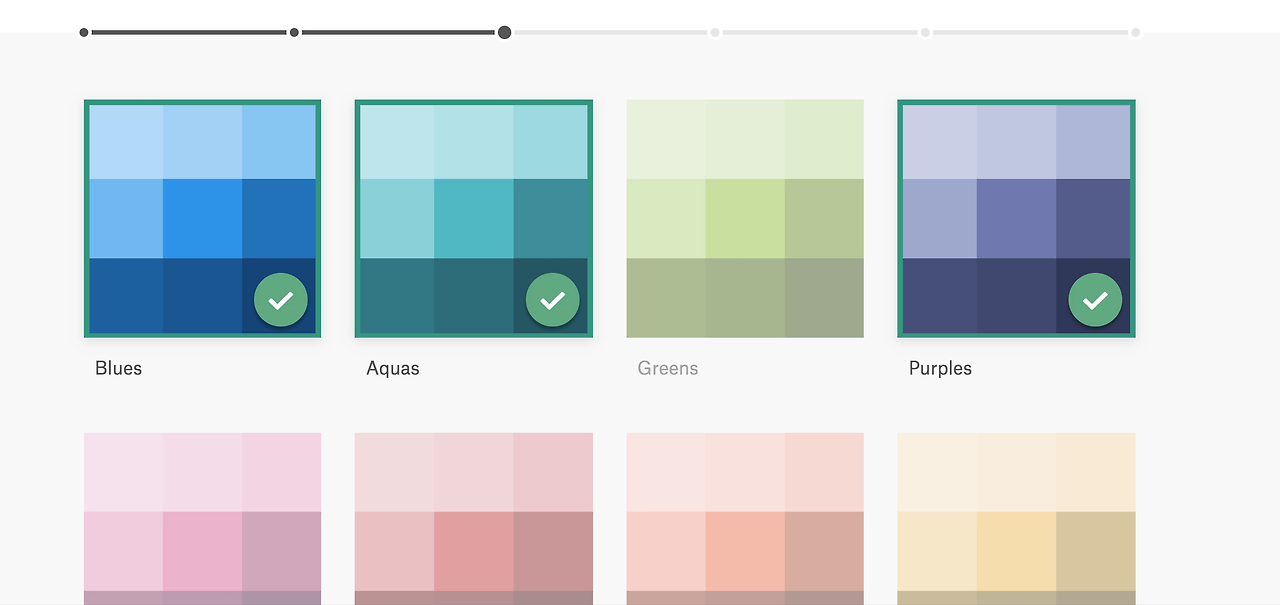
Task: Go to second step dot in progress bar
Action: click(294, 33)
